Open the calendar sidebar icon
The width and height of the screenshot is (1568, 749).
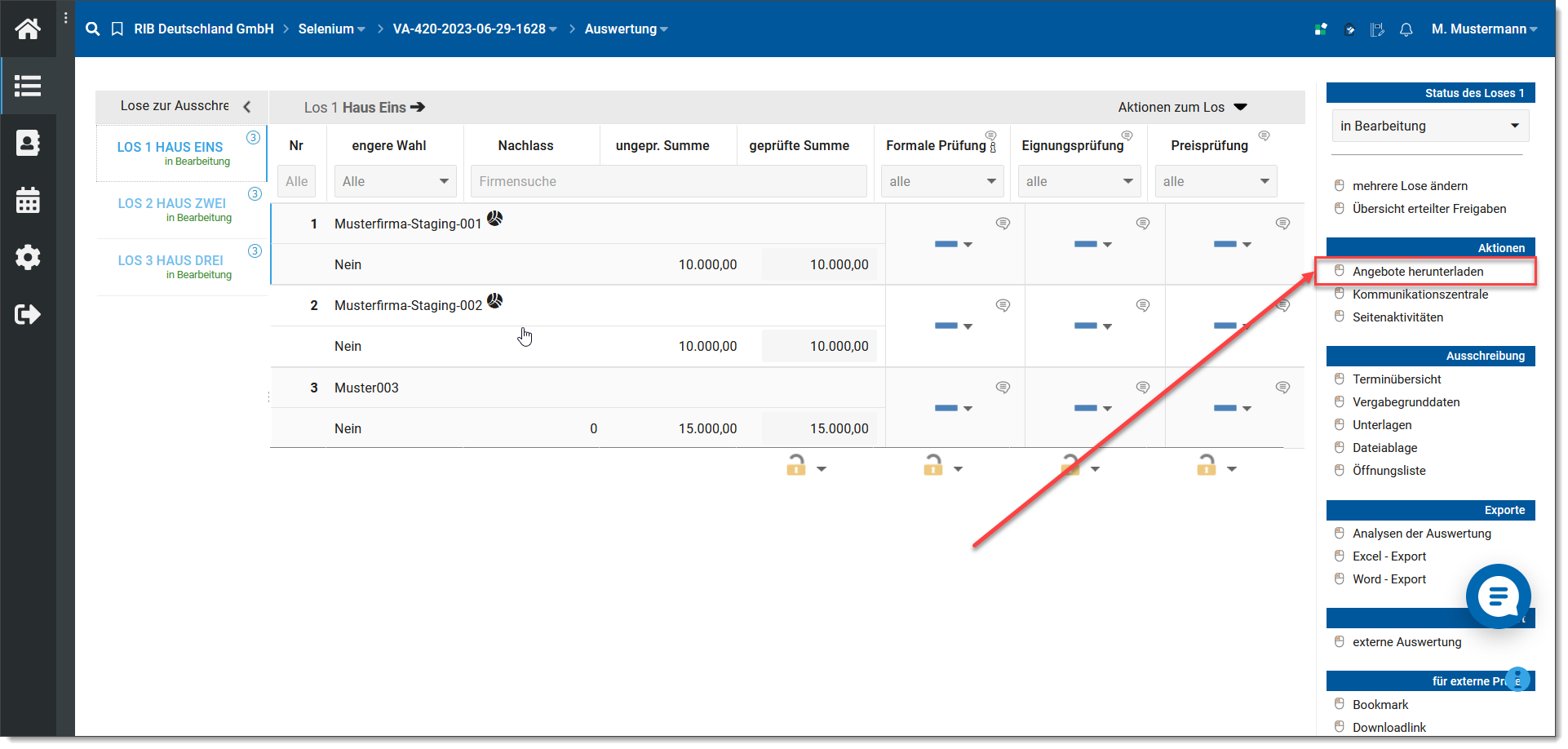pyautogui.click(x=28, y=200)
